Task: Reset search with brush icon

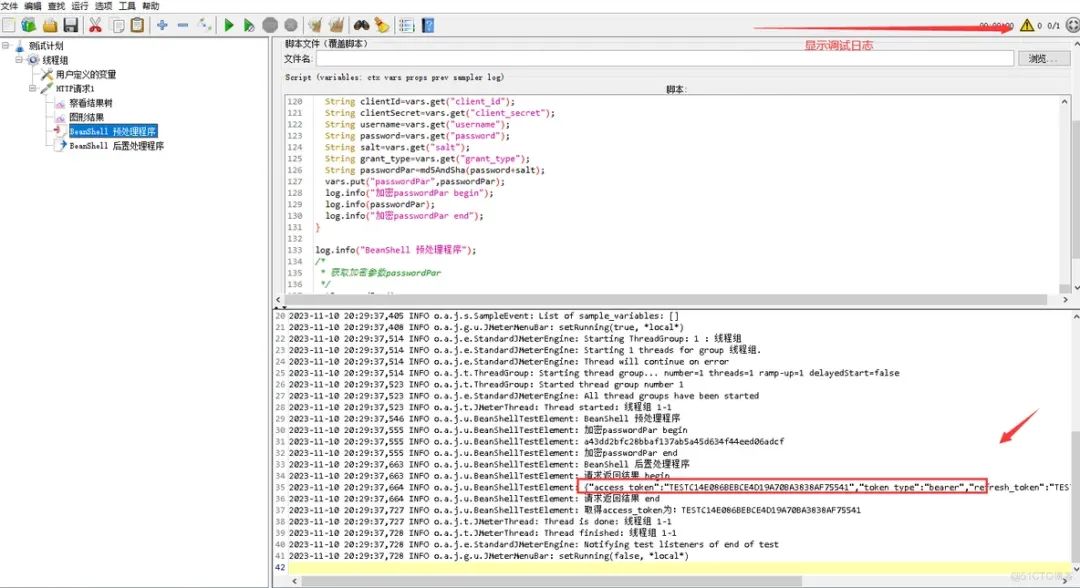Action: pyautogui.click(x=382, y=25)
